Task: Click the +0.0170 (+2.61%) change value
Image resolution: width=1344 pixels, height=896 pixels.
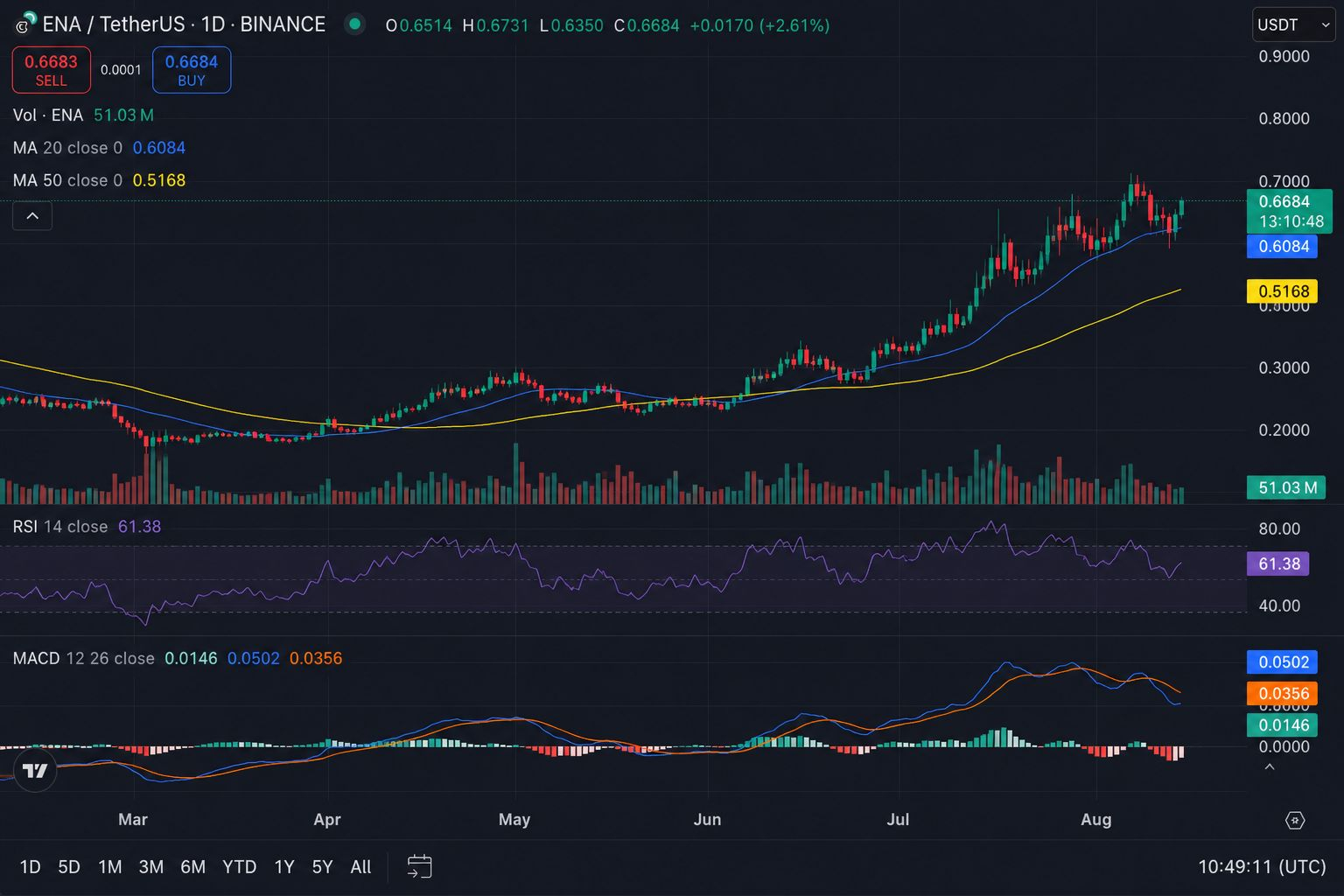Action: coord(759,25)
